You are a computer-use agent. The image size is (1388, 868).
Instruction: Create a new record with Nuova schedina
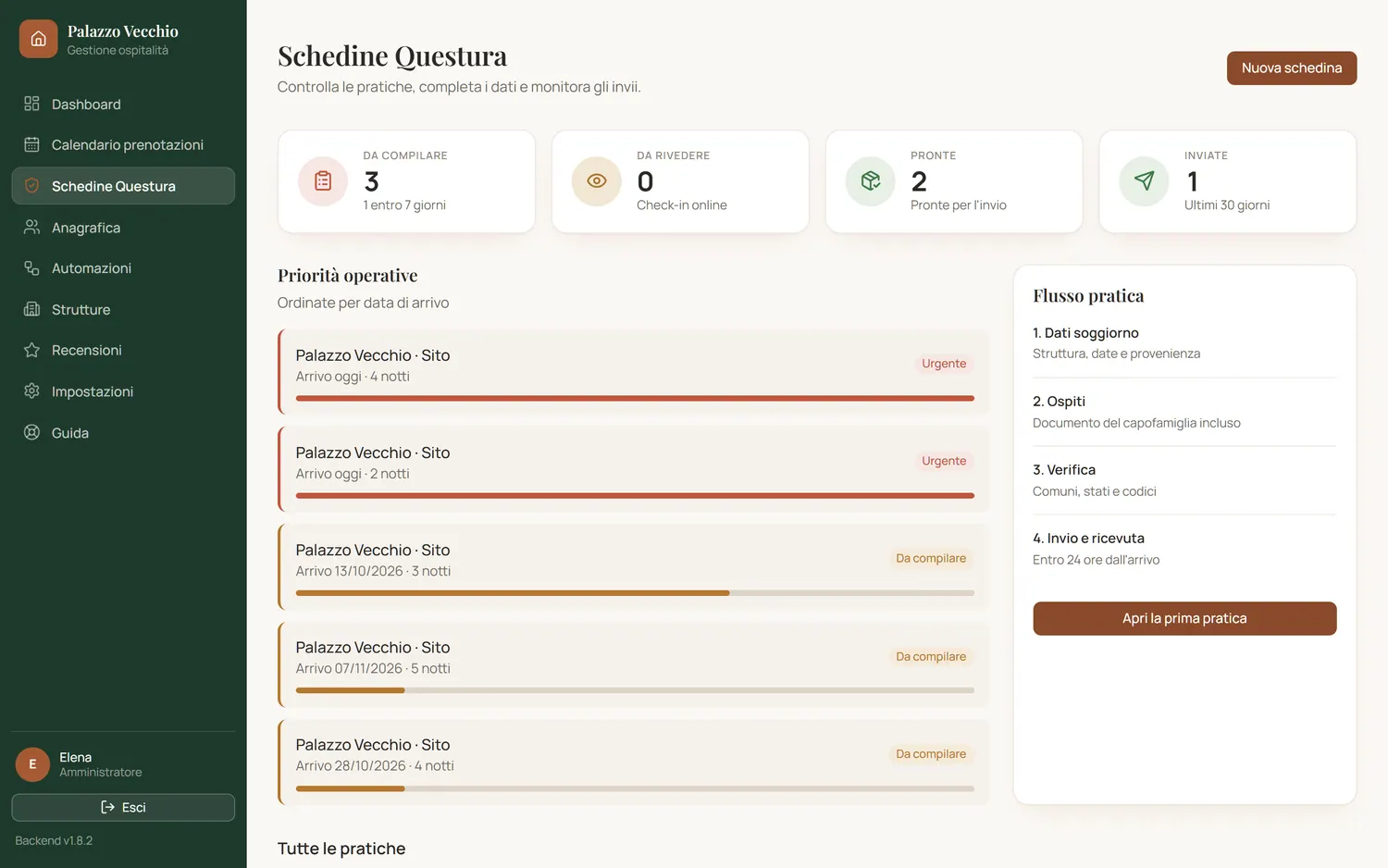(x=1292, y=68)
